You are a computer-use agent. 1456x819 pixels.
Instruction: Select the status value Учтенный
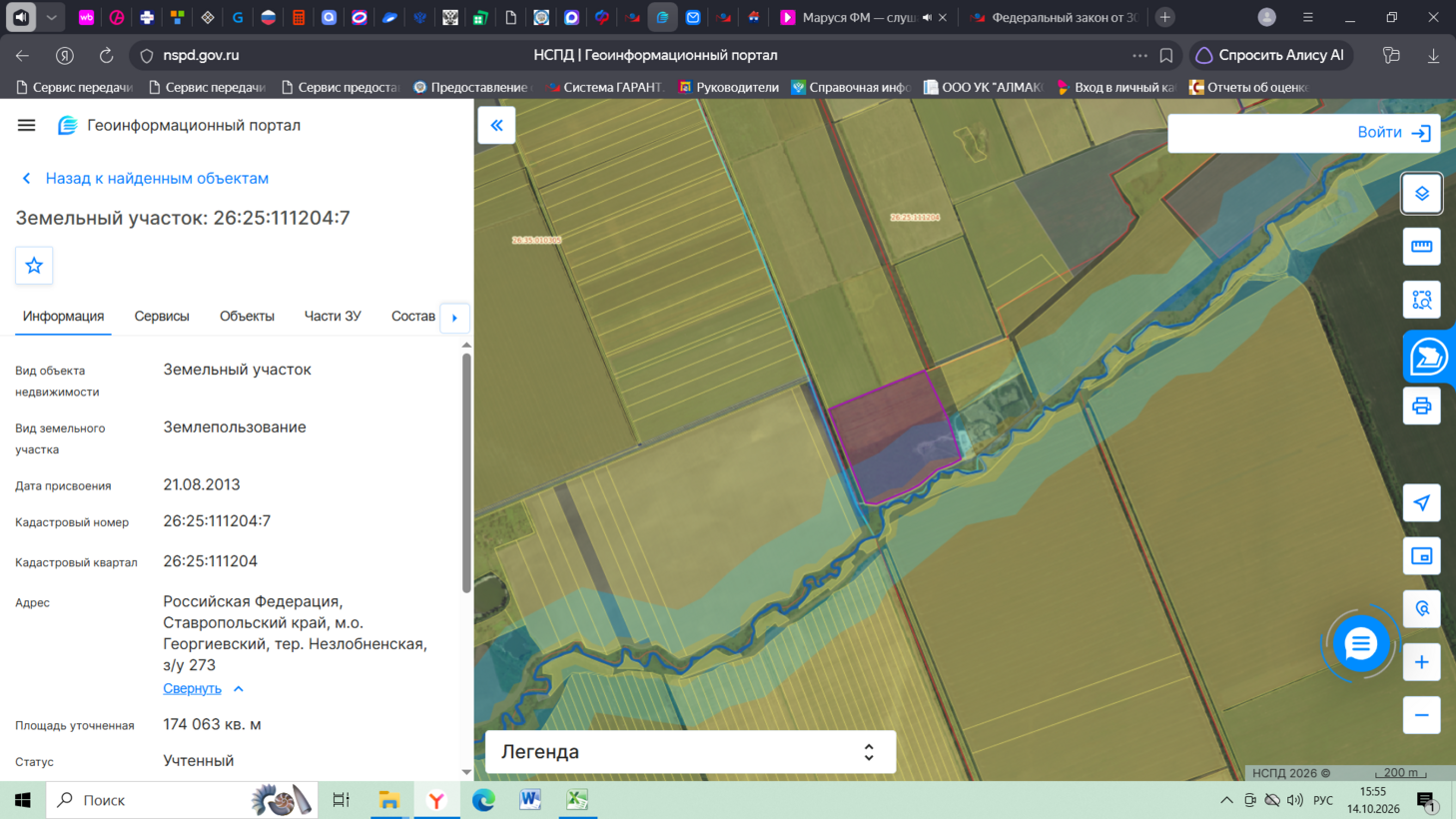tap(199, 761)
